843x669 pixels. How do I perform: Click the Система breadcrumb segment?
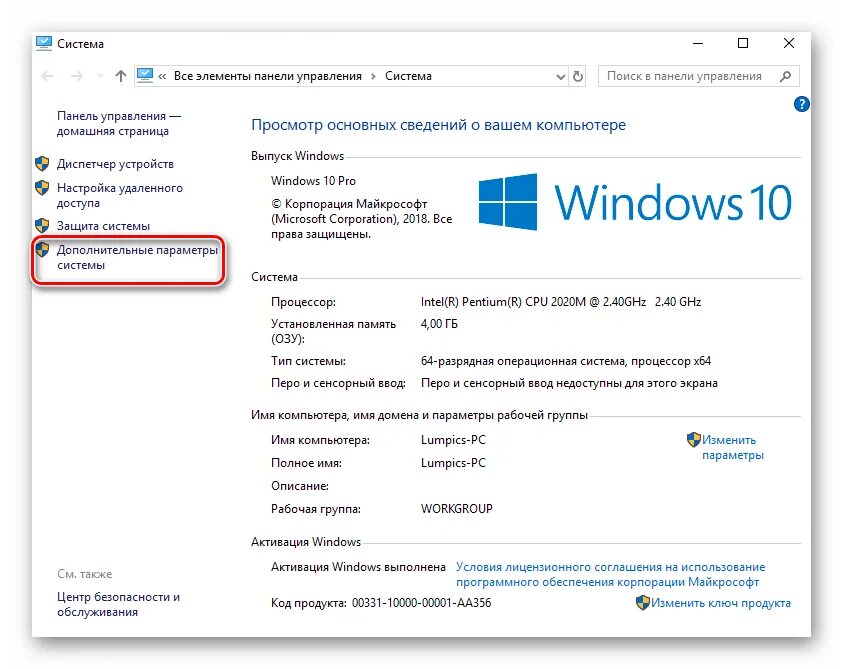coord(408,76)
